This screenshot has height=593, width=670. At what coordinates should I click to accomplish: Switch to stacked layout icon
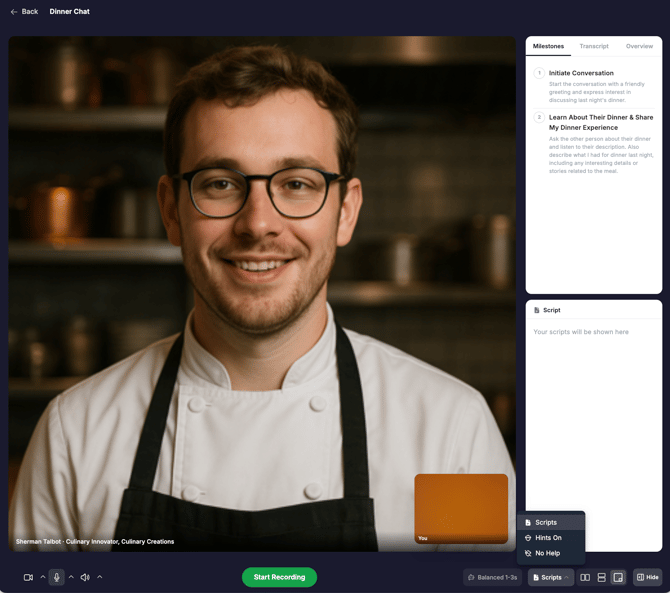601,577
